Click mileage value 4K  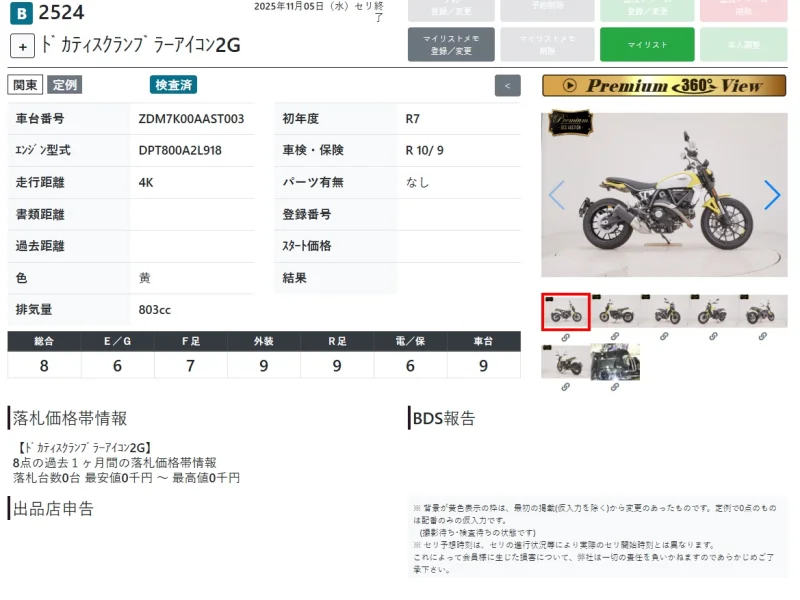click(x=146, y=183)
